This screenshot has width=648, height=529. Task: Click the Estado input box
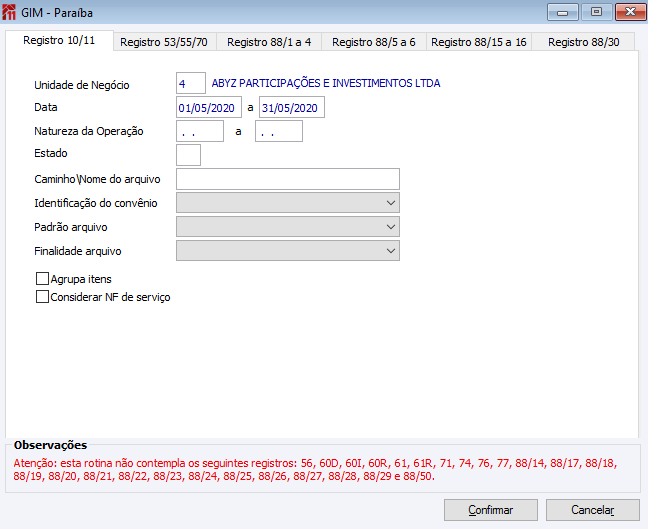tap(188, 155)
